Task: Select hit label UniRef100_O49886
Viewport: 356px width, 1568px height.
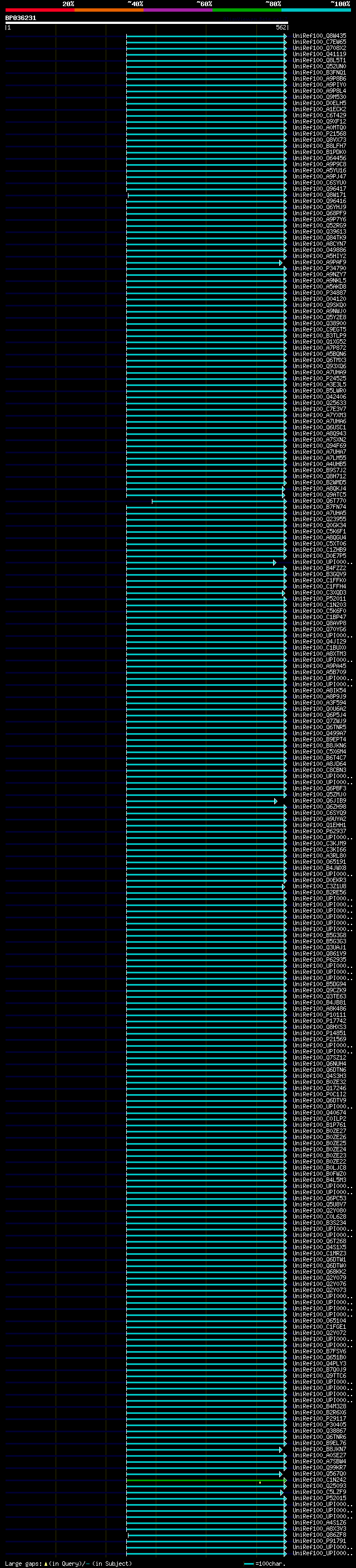Action: (x=319, y=250)
